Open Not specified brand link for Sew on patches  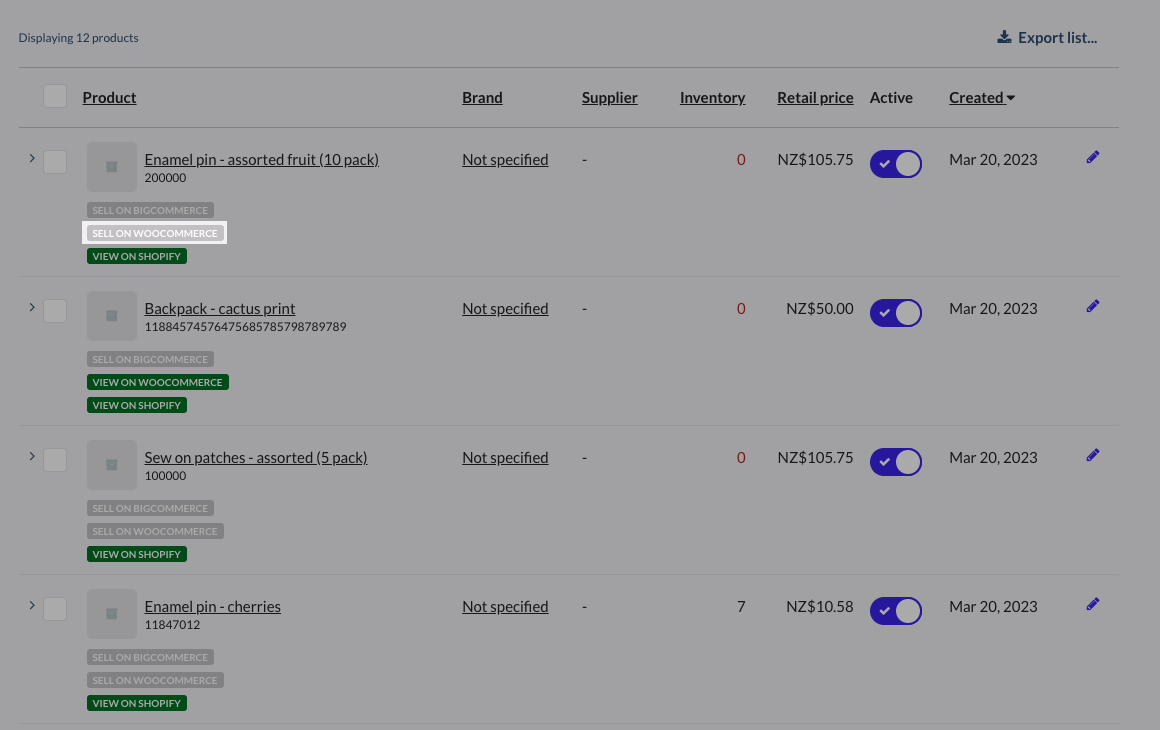(x=505, y=456)
